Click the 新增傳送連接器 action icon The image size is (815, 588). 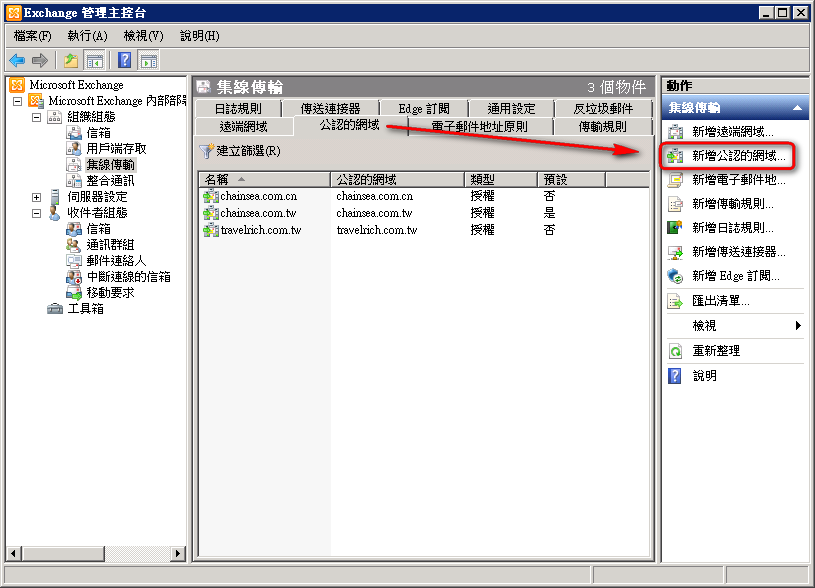[x=675, y=252]
